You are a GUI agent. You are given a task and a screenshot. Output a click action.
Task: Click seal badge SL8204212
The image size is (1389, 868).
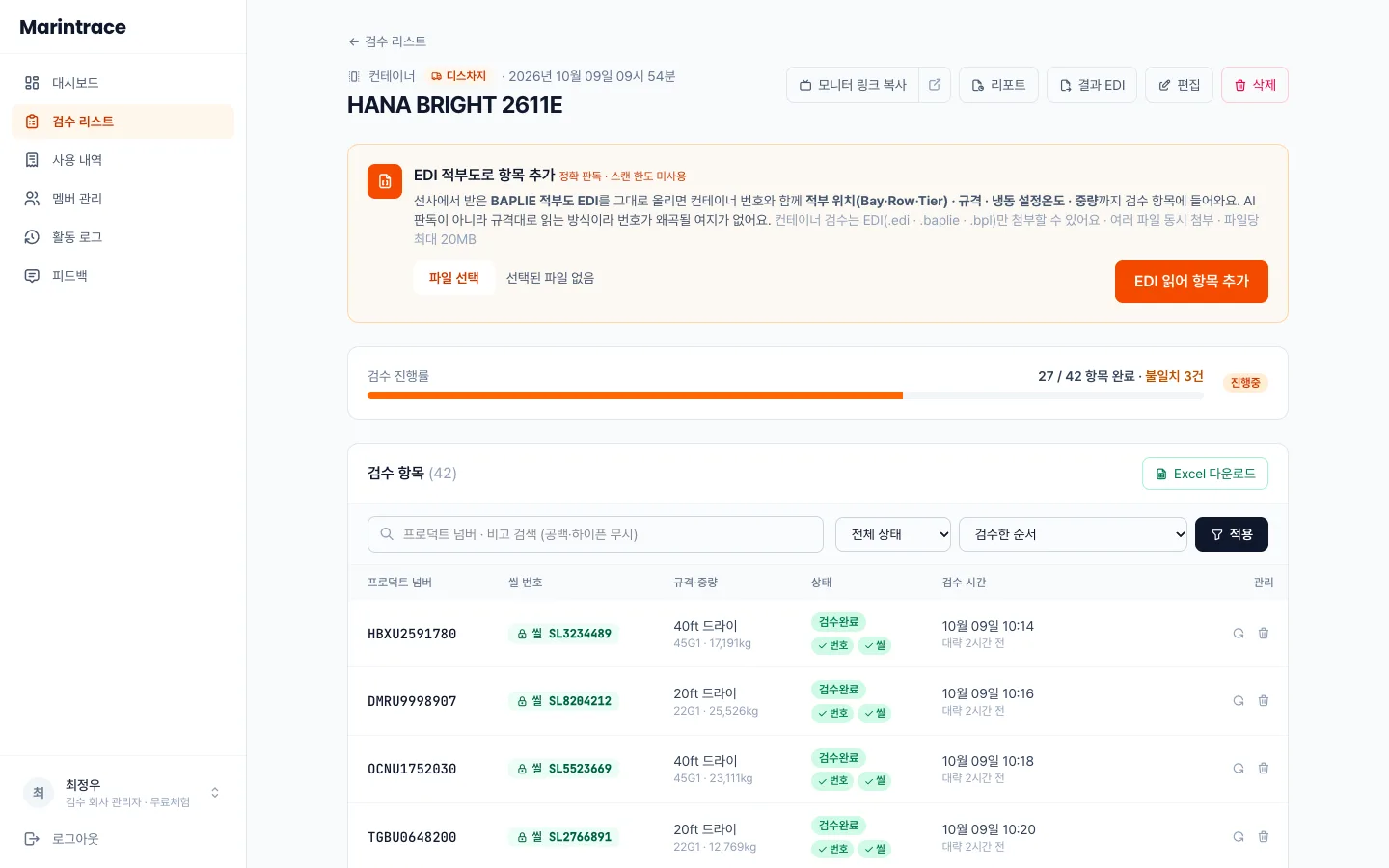(x=563, y=701)
